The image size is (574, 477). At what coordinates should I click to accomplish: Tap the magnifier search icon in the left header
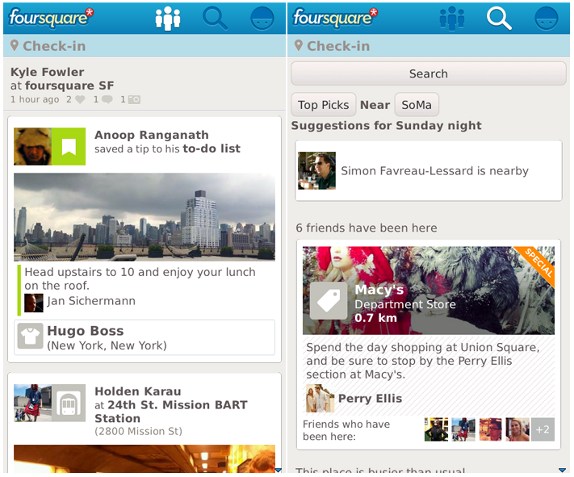(215, 18)
